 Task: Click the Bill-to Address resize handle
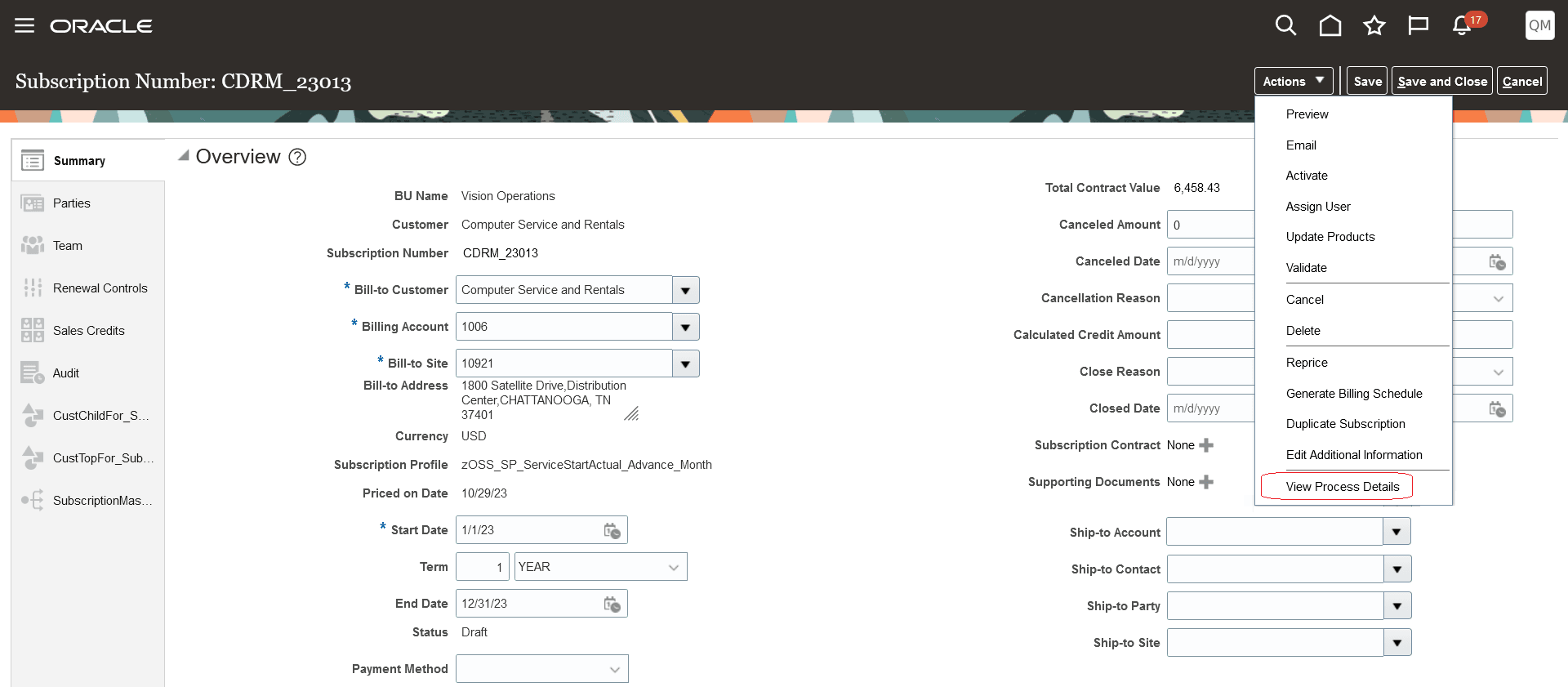tap(631, 414)
